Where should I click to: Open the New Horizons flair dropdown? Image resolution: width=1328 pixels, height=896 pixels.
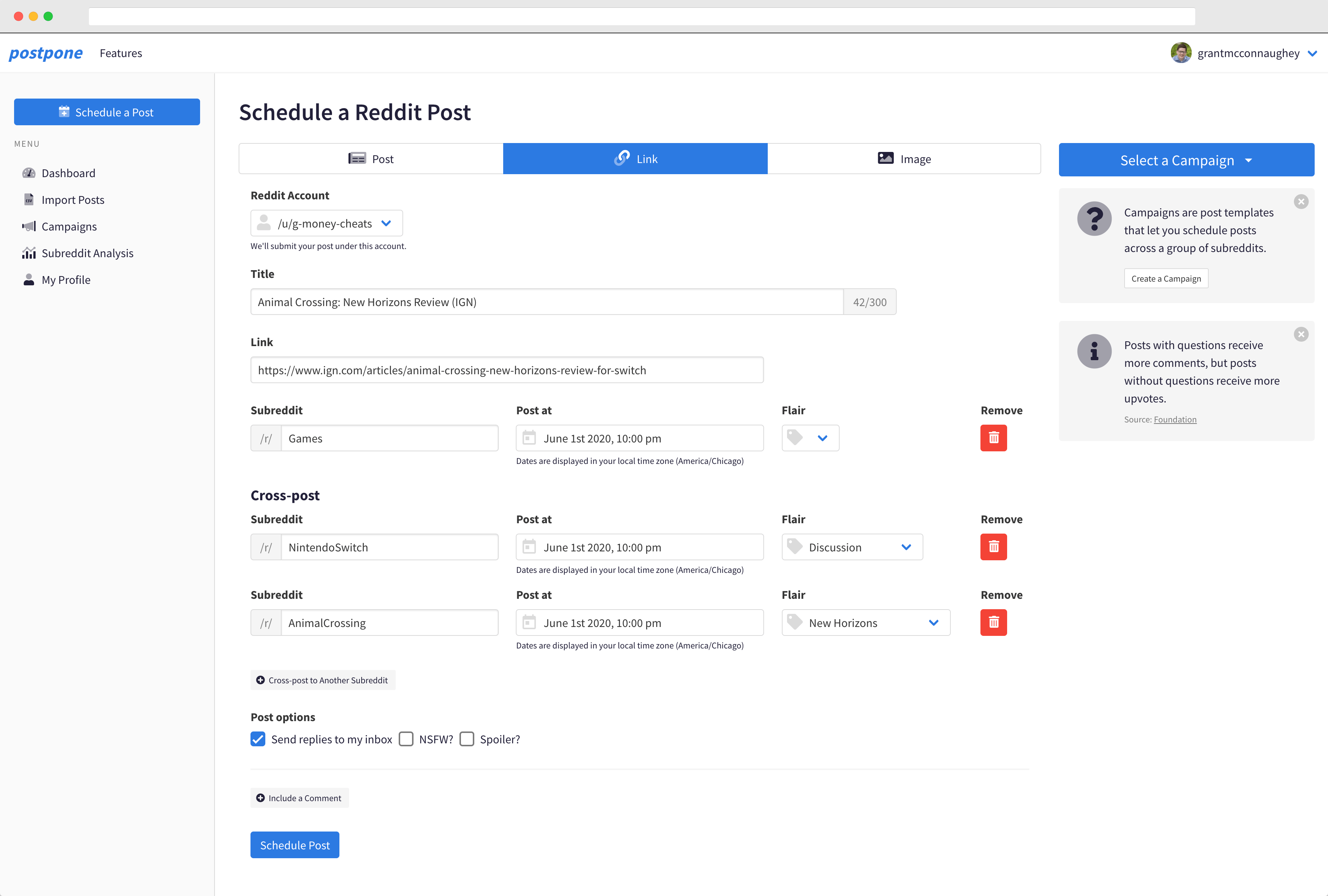tap(865, 623)
